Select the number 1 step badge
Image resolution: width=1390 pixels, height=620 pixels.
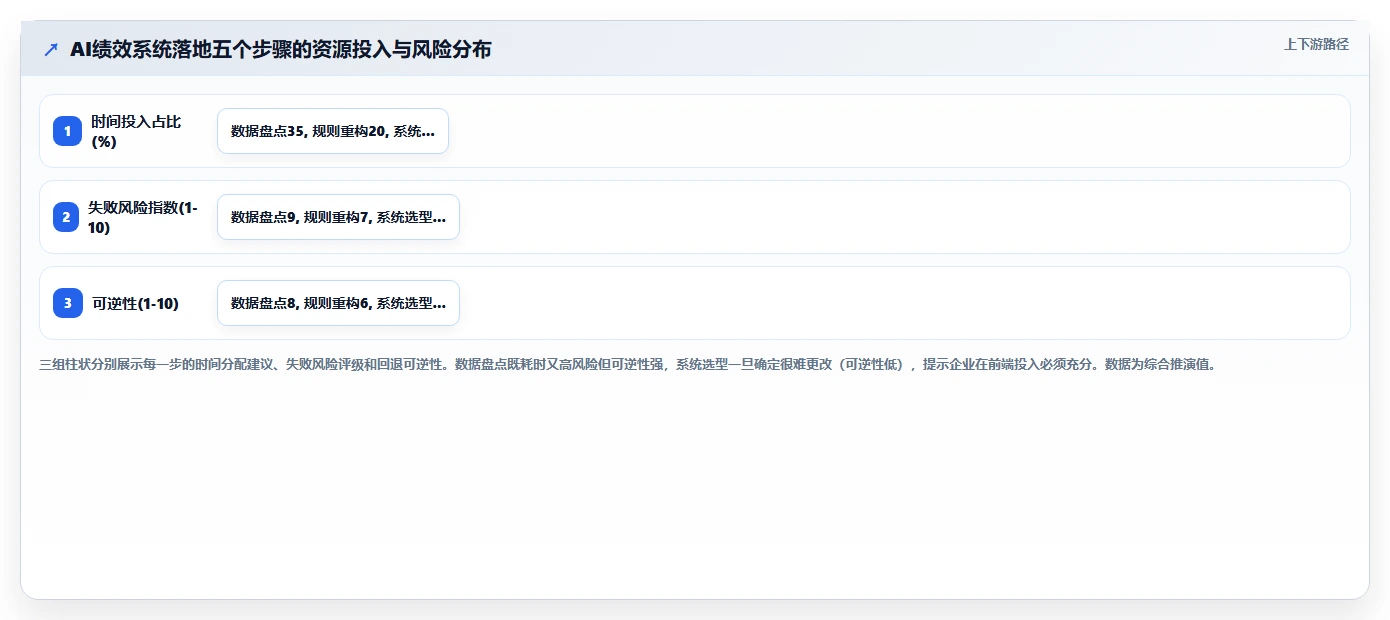pos(67,131)
